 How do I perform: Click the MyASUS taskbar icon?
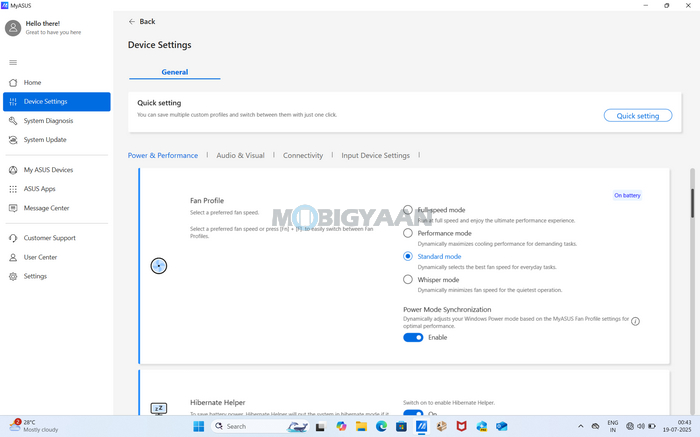tap(421, 426)
